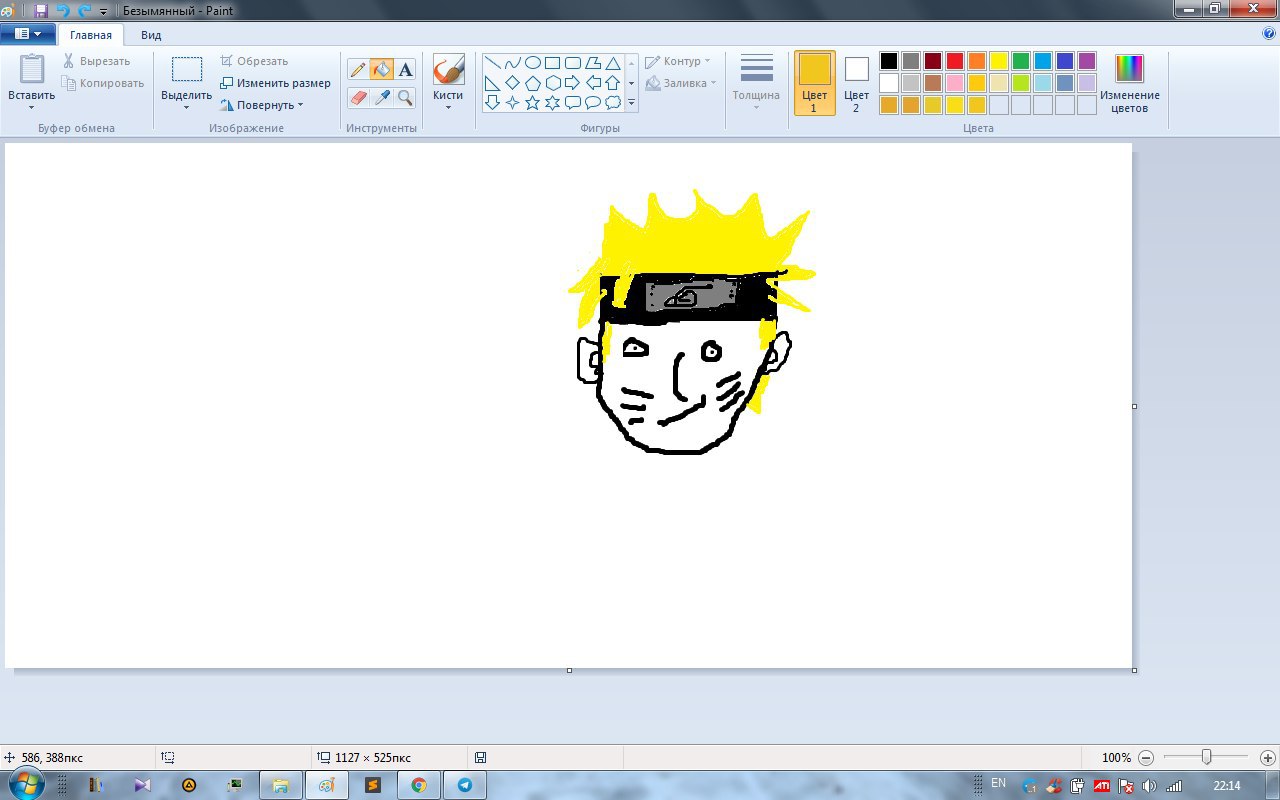
Task: Open Sublime Text from the taskbar
Action: [x=372, y=785]
